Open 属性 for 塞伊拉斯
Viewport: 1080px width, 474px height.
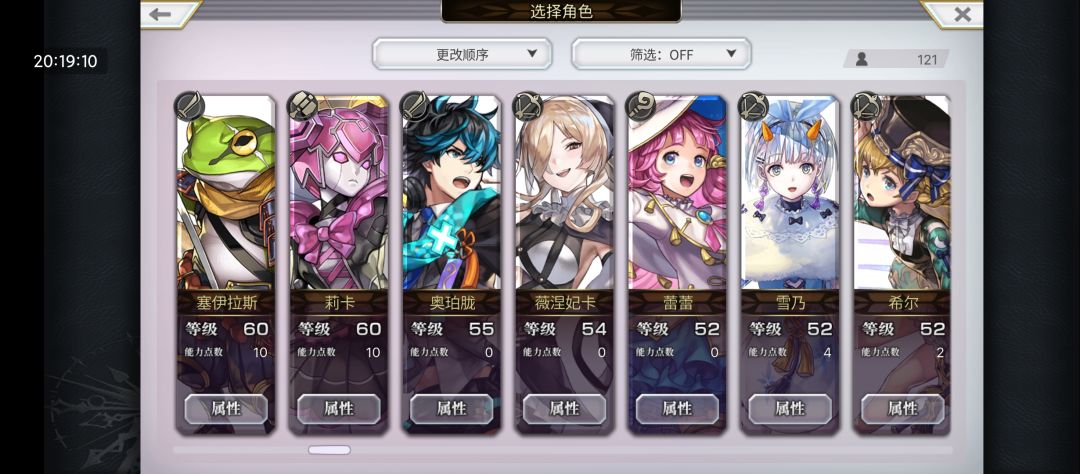click(226, 409)
